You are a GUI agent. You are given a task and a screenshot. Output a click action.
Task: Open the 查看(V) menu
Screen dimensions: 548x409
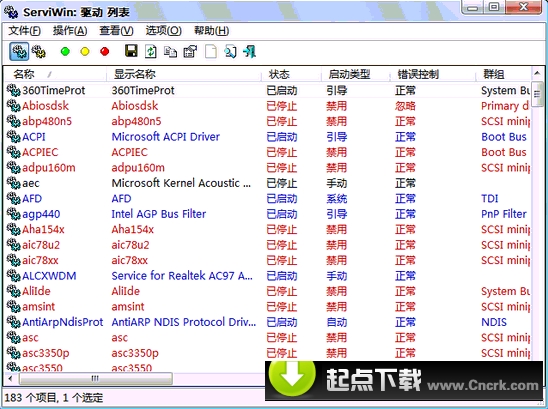click(x=116, y=31)
